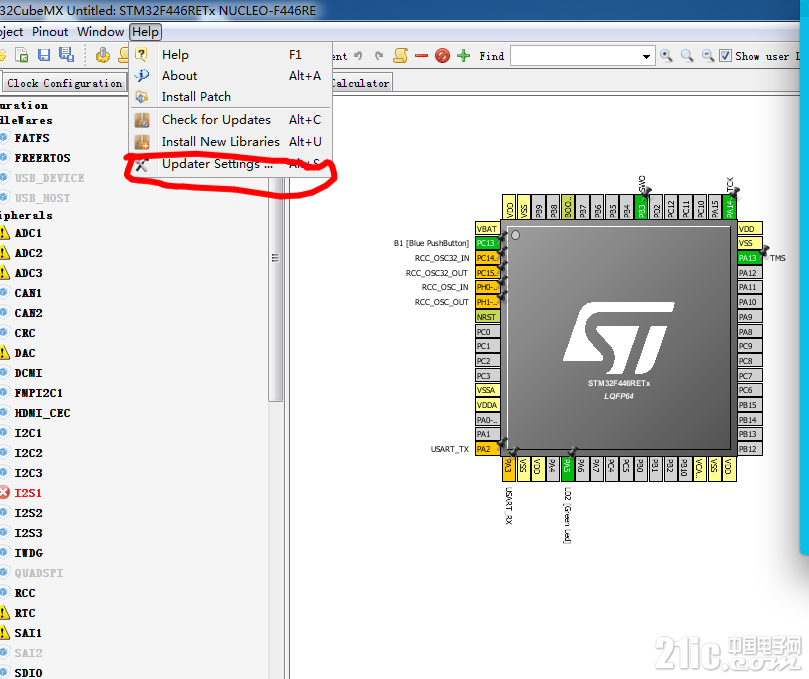This screenshot has width=809, height=679.
Task: Click the icon beside Check for Updates
Action: tap(142, 120)
